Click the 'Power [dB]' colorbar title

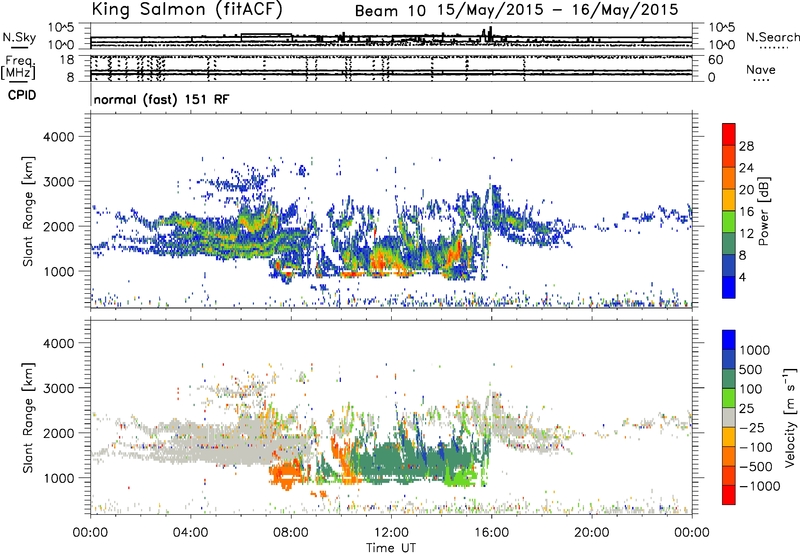764,211
